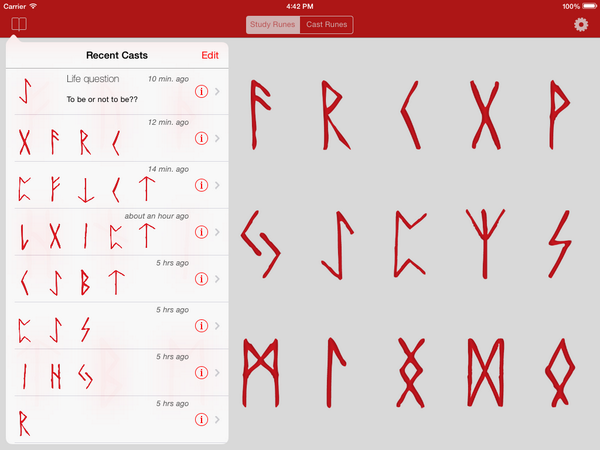This screenshot has width=600, height=450.
Task: Click the '10 min. ago' timestamp
Action: click(168, 79)
